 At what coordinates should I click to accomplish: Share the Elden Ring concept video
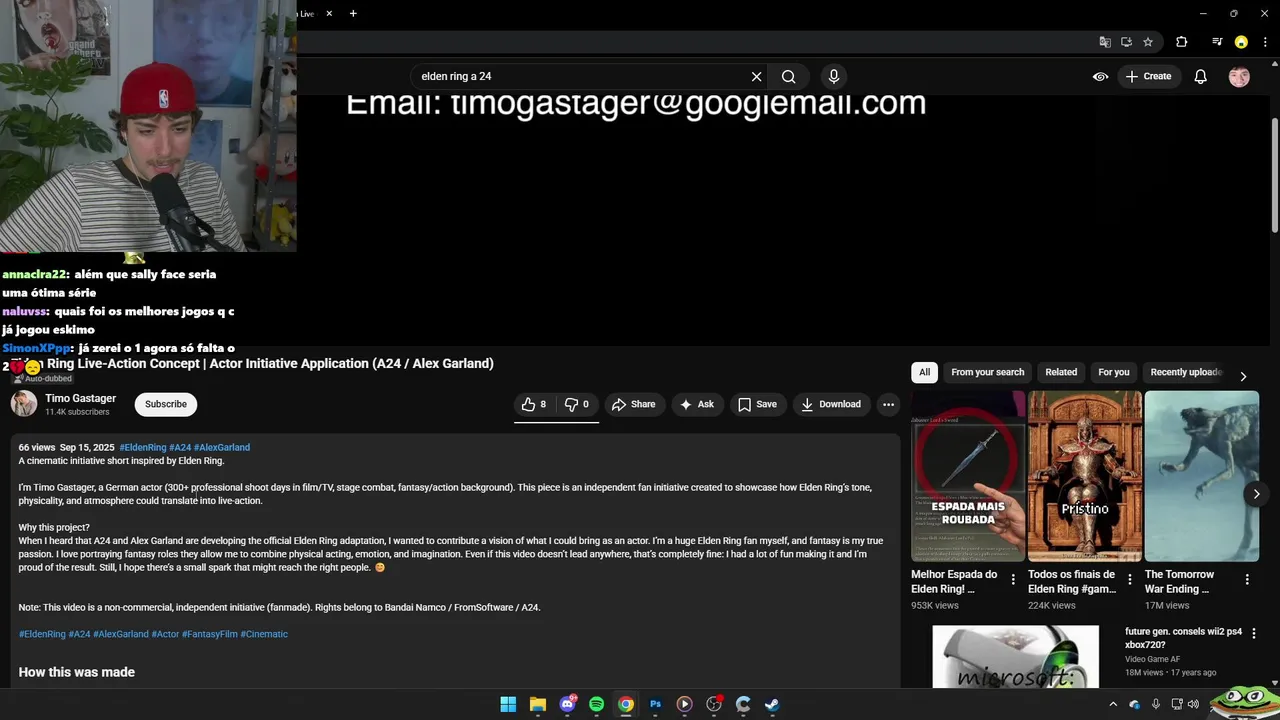[633, 404]
